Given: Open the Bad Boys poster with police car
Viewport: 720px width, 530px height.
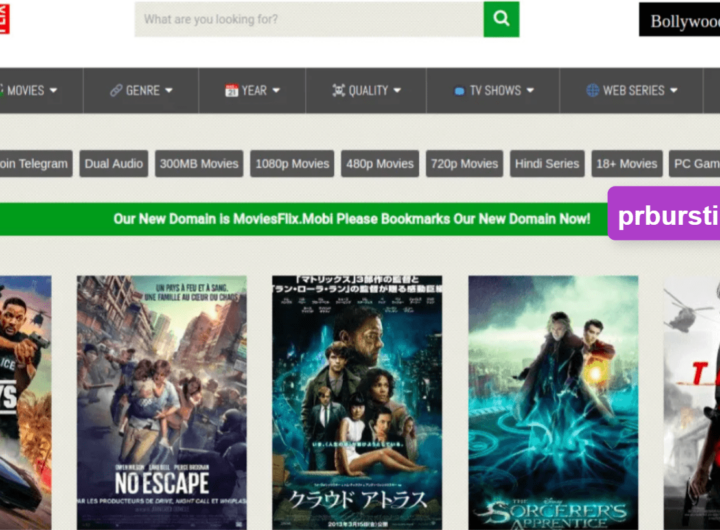Looking at the screenshot, I should coord(26,402).
